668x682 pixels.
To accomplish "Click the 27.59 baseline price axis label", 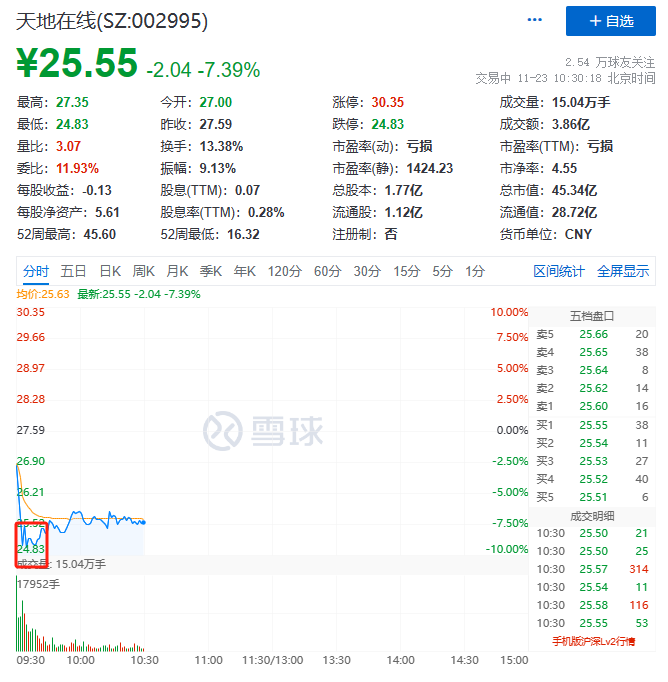I will [x=30, y=430].
